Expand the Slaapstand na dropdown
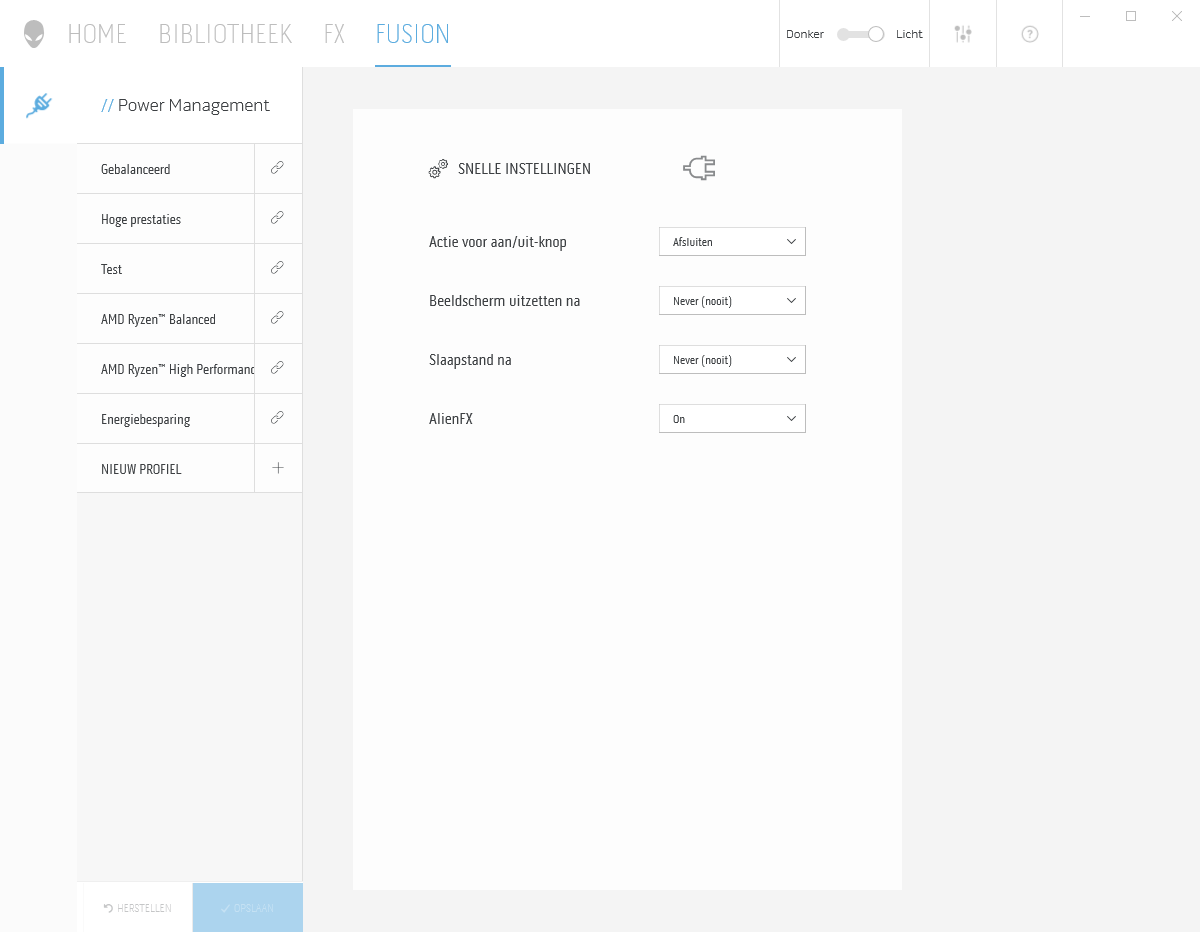1200x932 pixels. 732,360
